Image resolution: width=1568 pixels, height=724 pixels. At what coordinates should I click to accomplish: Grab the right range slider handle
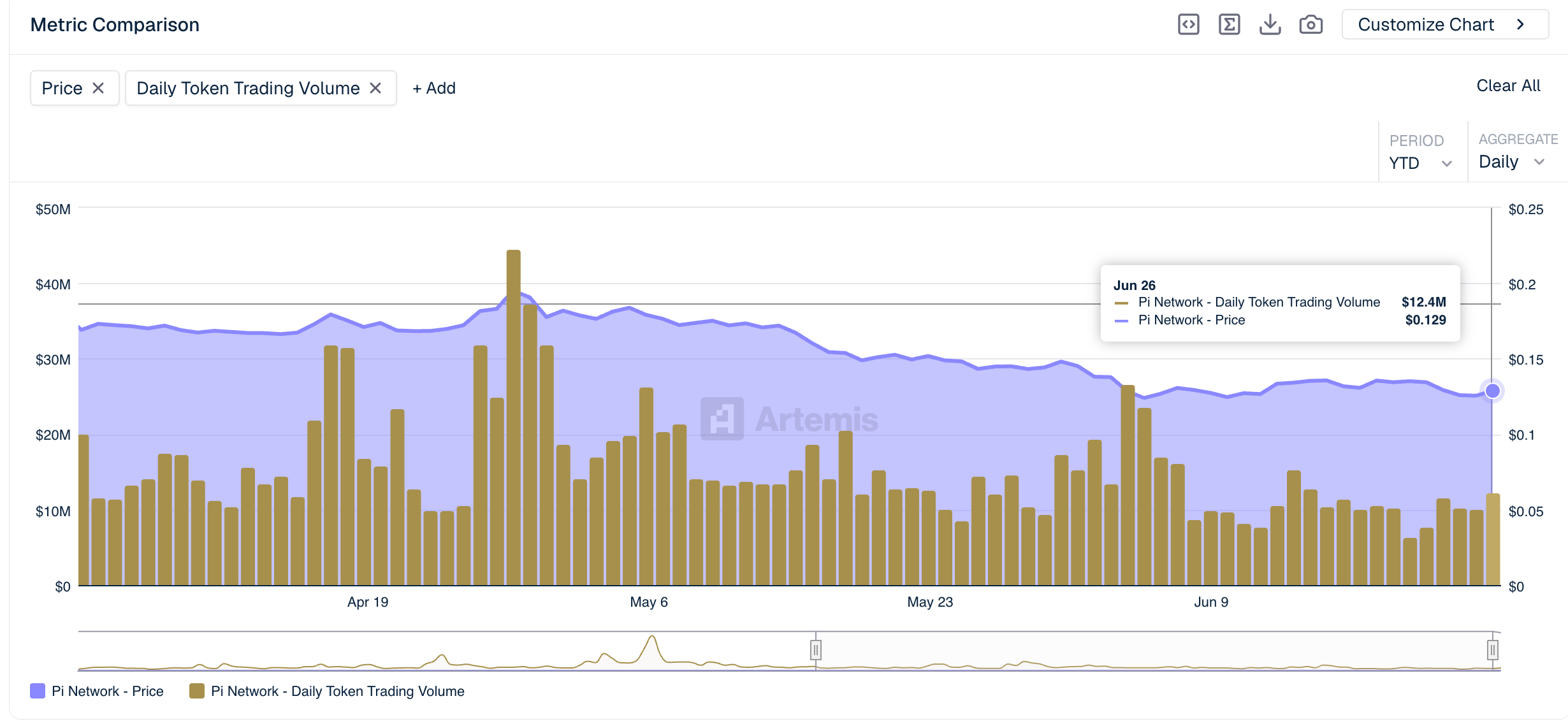[x=1492, y=650]
